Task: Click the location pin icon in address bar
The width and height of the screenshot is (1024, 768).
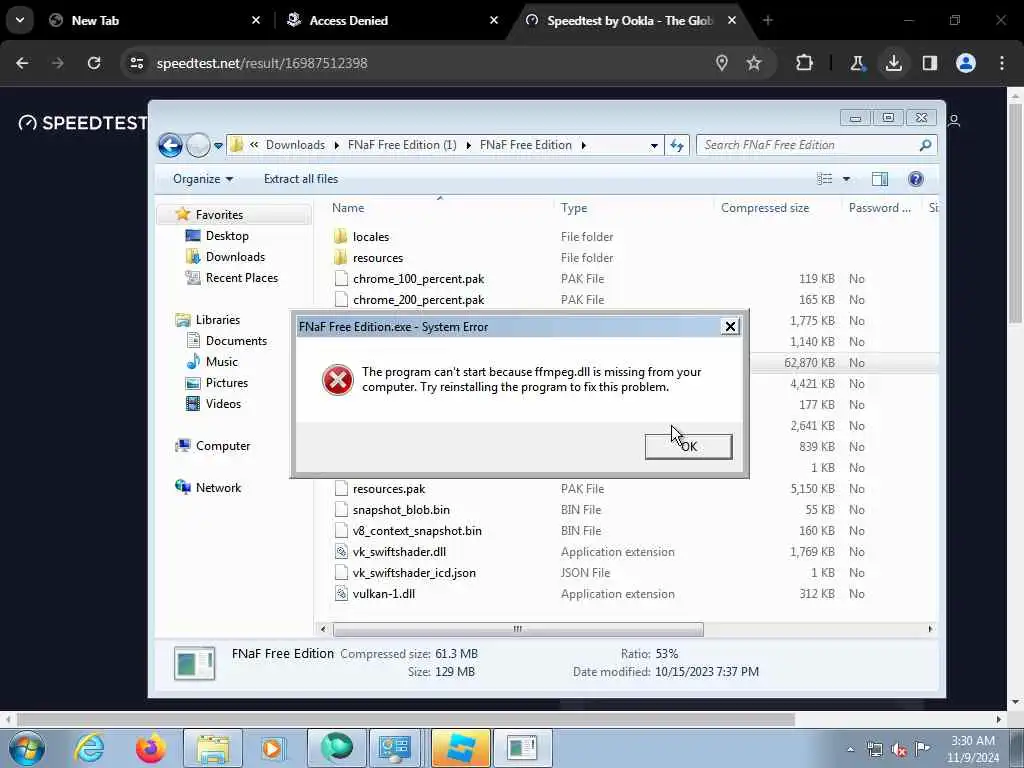Action: (x=722, y=63)
